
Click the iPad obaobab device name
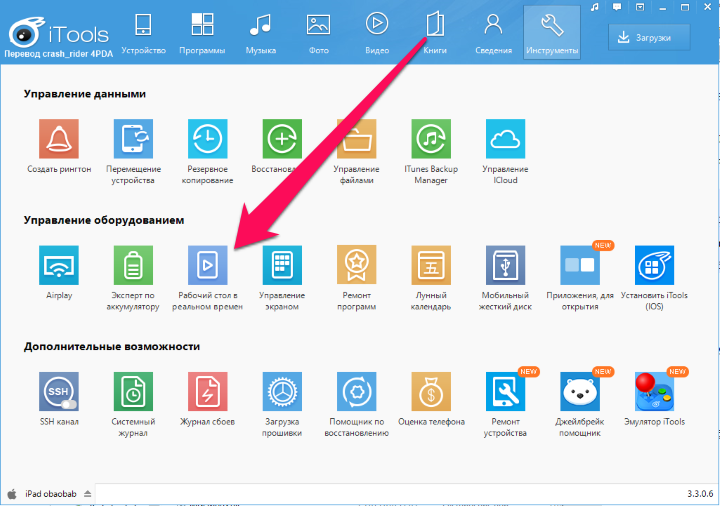(x=51, y=494)
